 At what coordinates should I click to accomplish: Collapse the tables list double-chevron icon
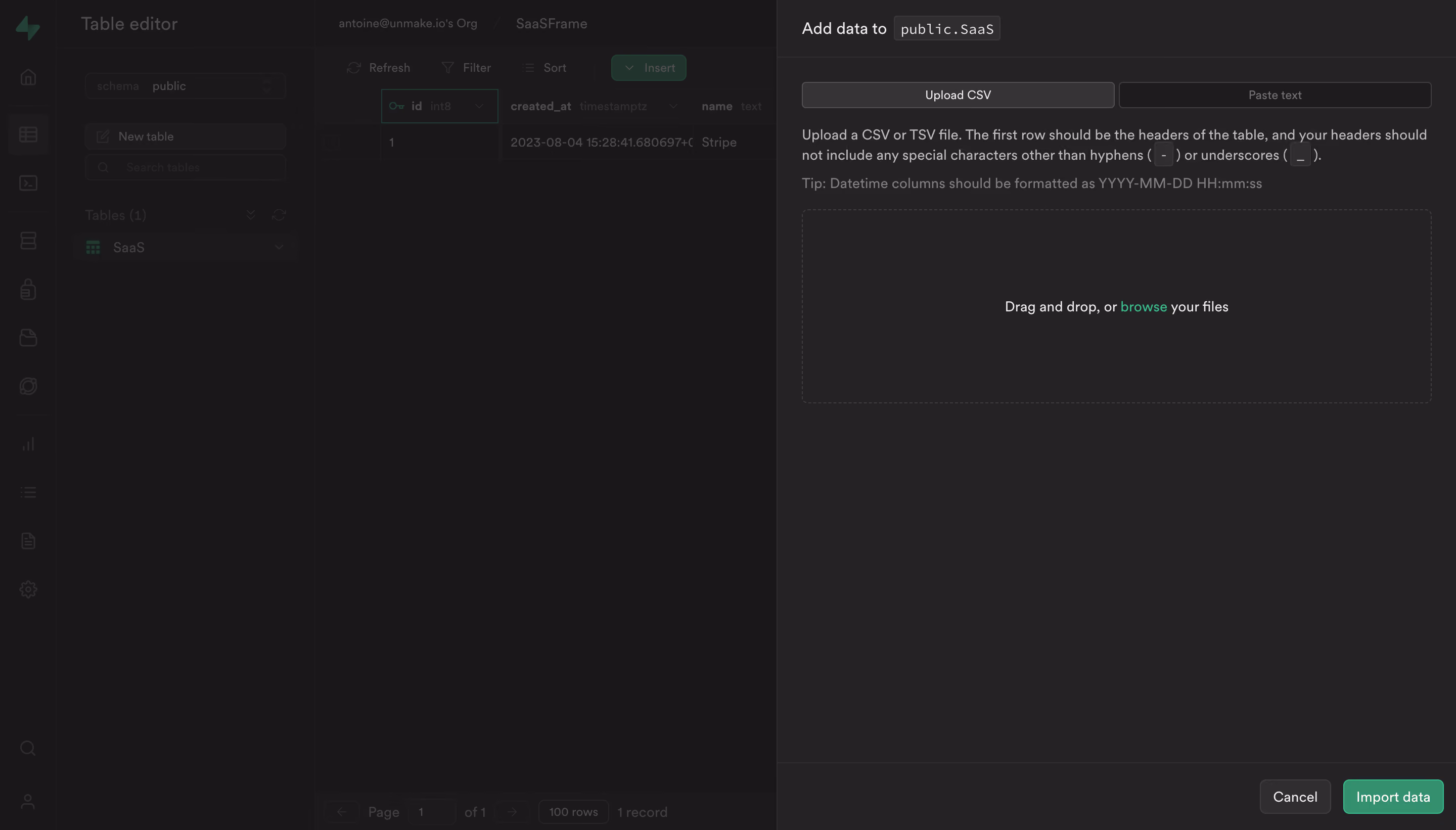pyautogui.click(x=251, y=215)
